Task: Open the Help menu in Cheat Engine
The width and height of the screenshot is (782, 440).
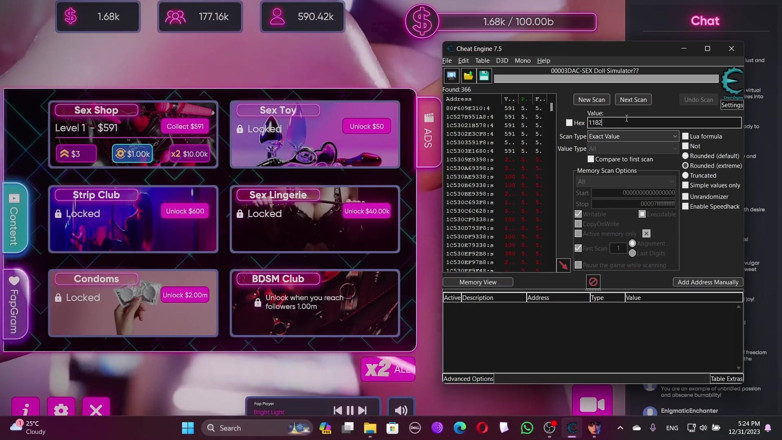Action: (543, 61)
